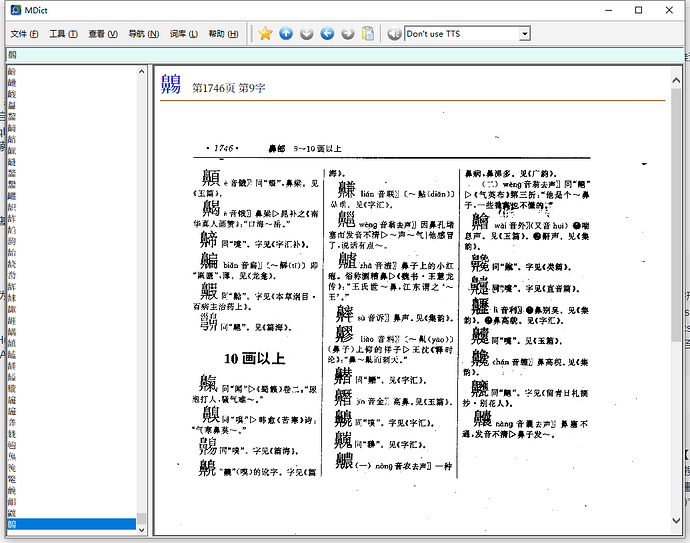Maximize the MDict window

pos(639,10)
